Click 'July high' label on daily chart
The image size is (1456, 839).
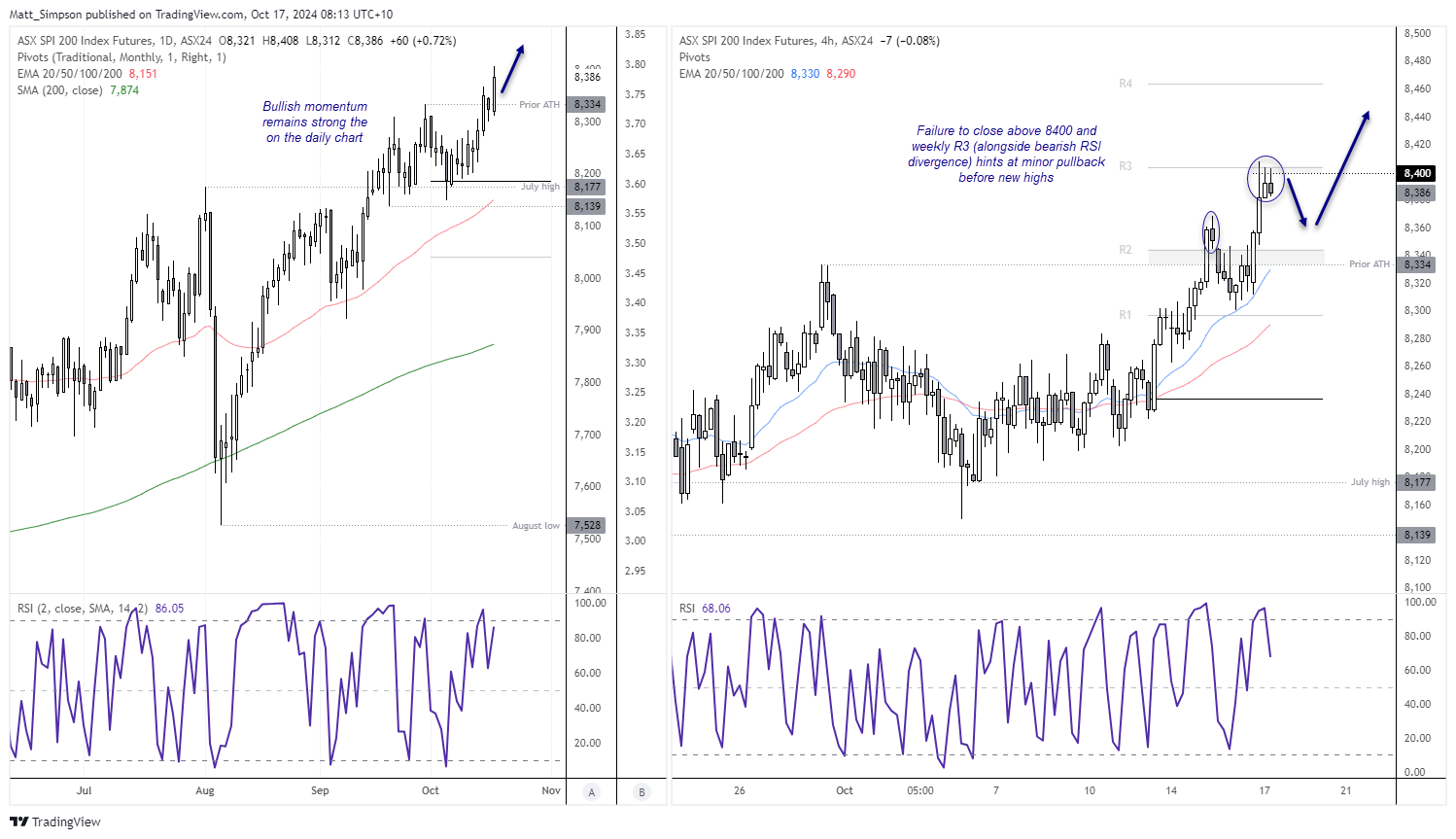click(540, 187)
